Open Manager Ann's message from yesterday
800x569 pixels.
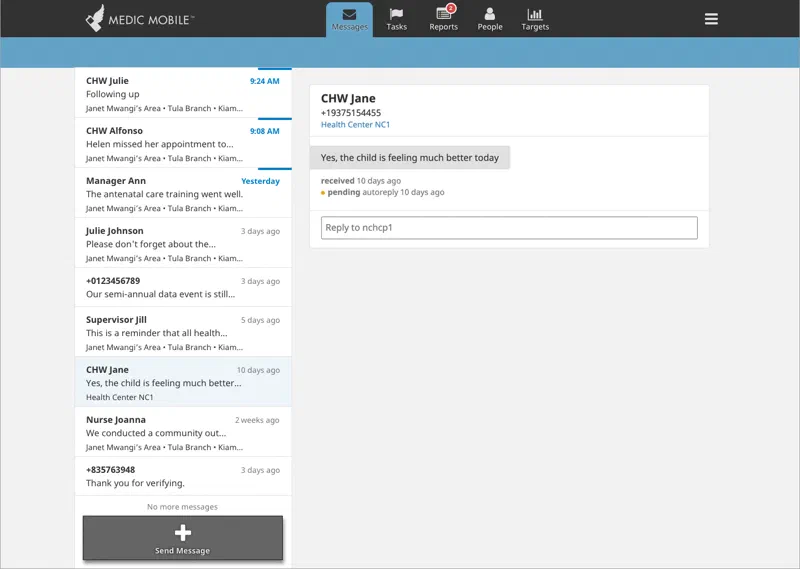point(183,194)
